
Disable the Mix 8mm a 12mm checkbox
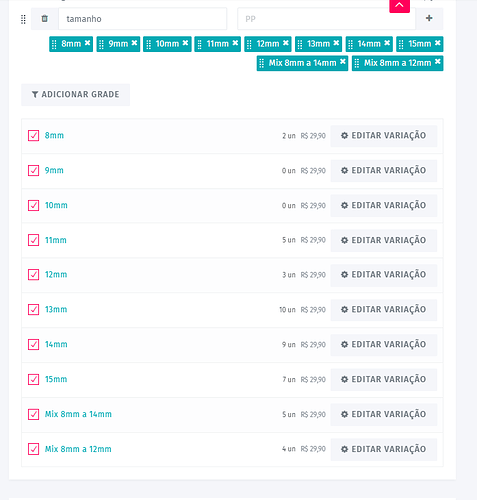click(x=33, y=449)
